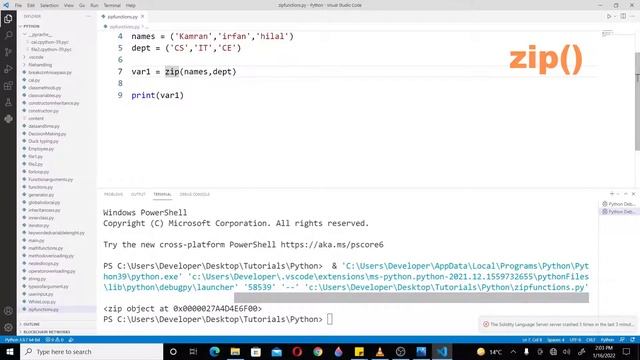Select second Python Debug terminal in list
Screen dimensions: 640x360
click(x=618, y=211)
